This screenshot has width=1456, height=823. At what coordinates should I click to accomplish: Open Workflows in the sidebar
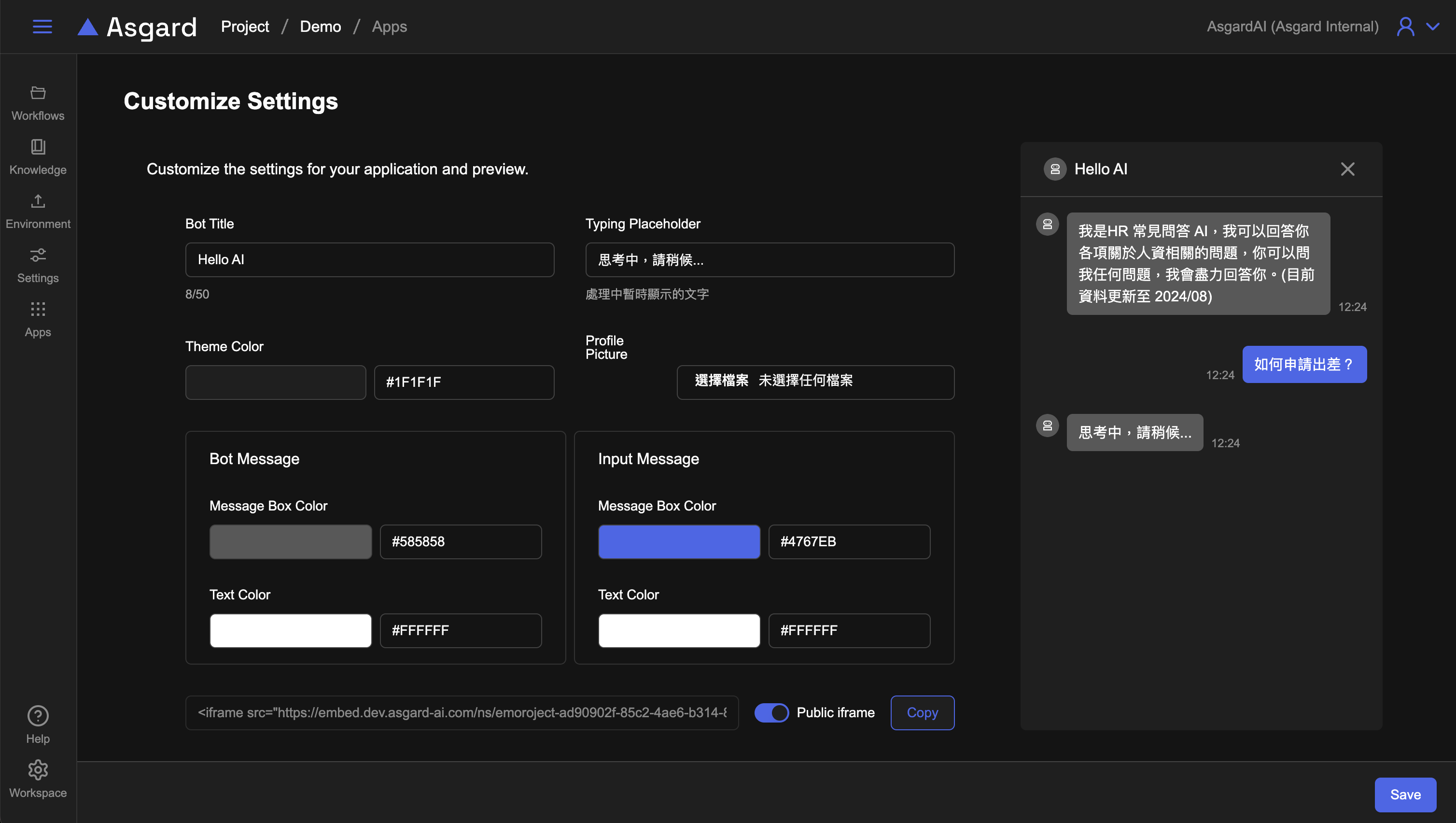point(38,103)
